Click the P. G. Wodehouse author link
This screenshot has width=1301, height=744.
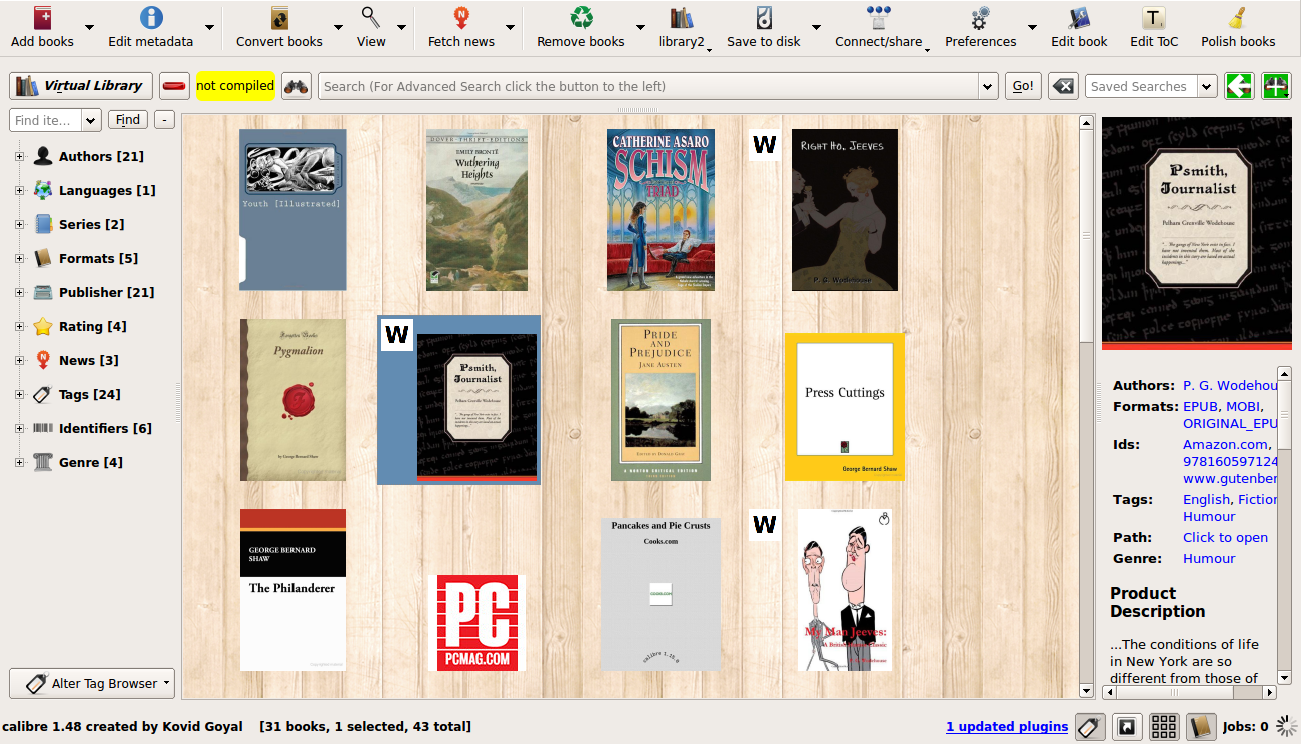click(1231, 386)
